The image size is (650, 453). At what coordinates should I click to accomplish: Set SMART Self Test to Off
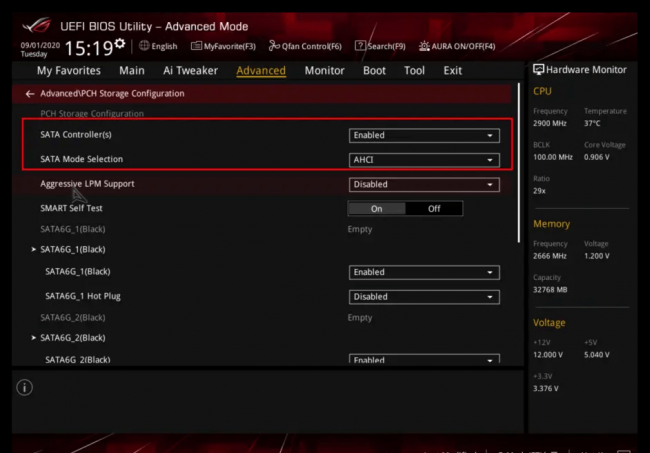point(434,208)
